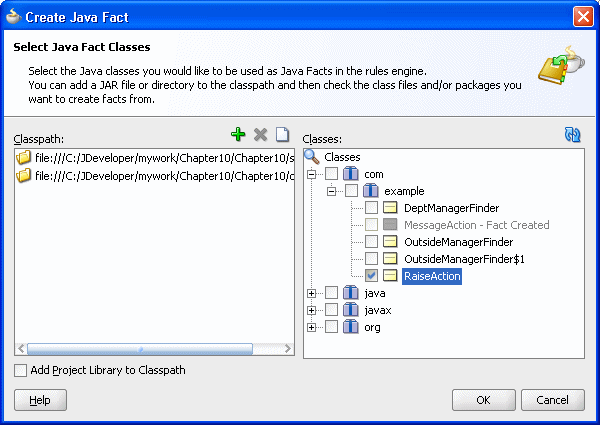Check the OutsideManagerFinder$1 checkbox
This screenshot has width=600, height=425.
(x=371, y=259)
